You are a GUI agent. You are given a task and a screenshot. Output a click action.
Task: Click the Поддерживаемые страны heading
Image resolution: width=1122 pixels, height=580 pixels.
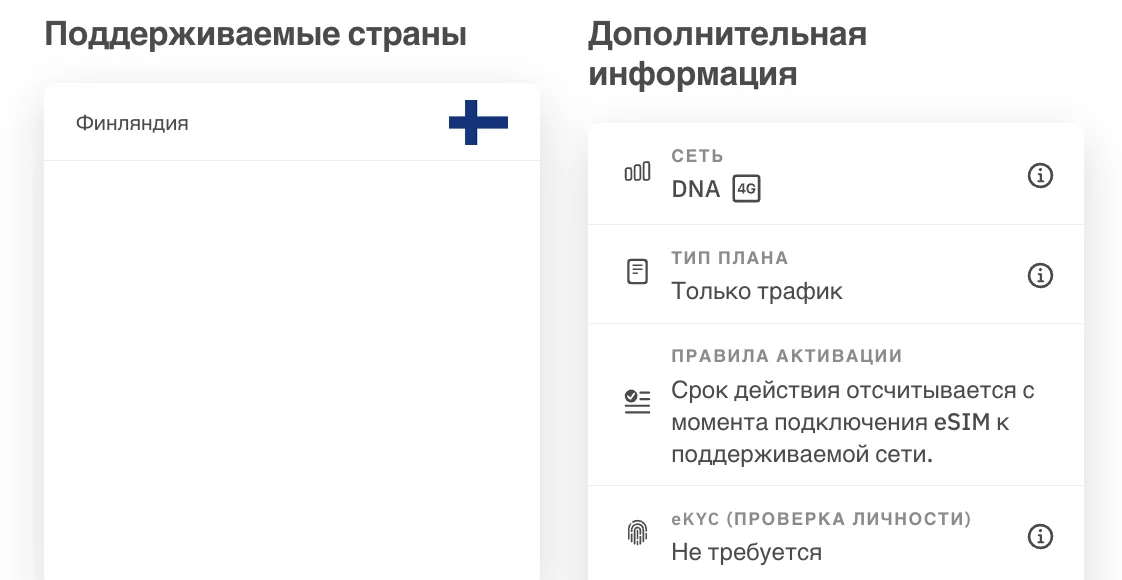(x=255, y=35)
